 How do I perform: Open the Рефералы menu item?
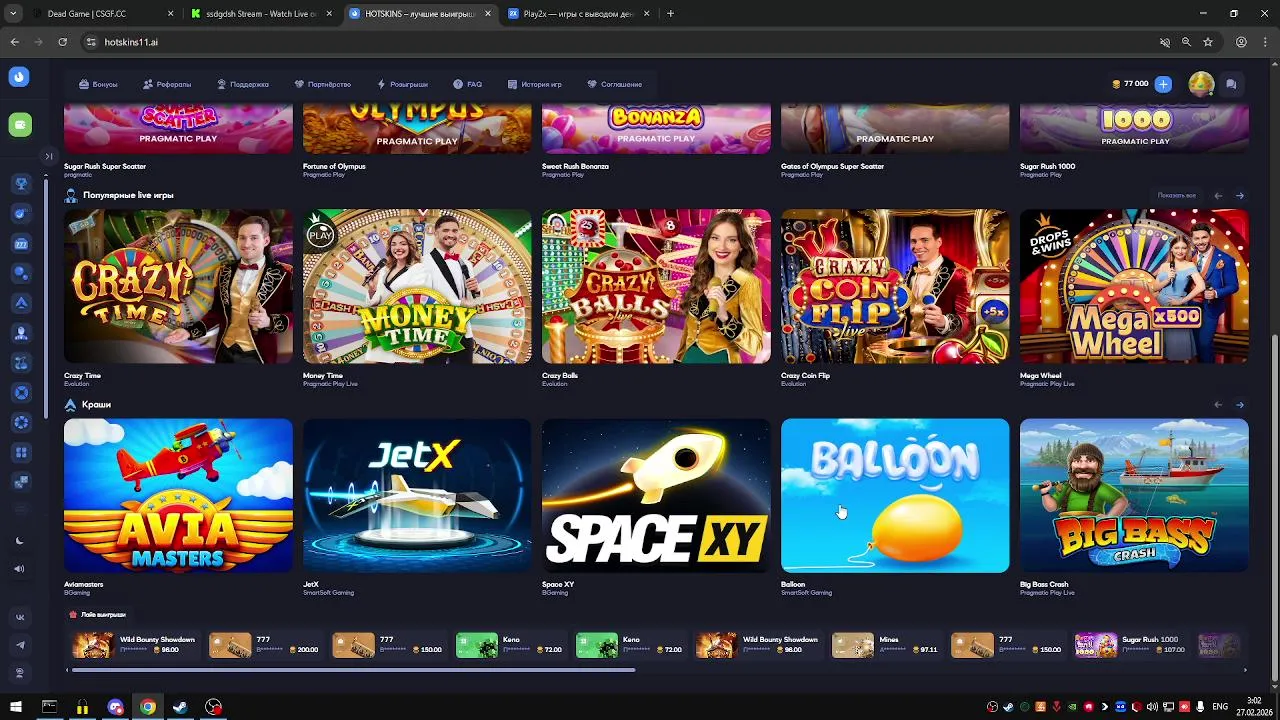coord(167,84)
